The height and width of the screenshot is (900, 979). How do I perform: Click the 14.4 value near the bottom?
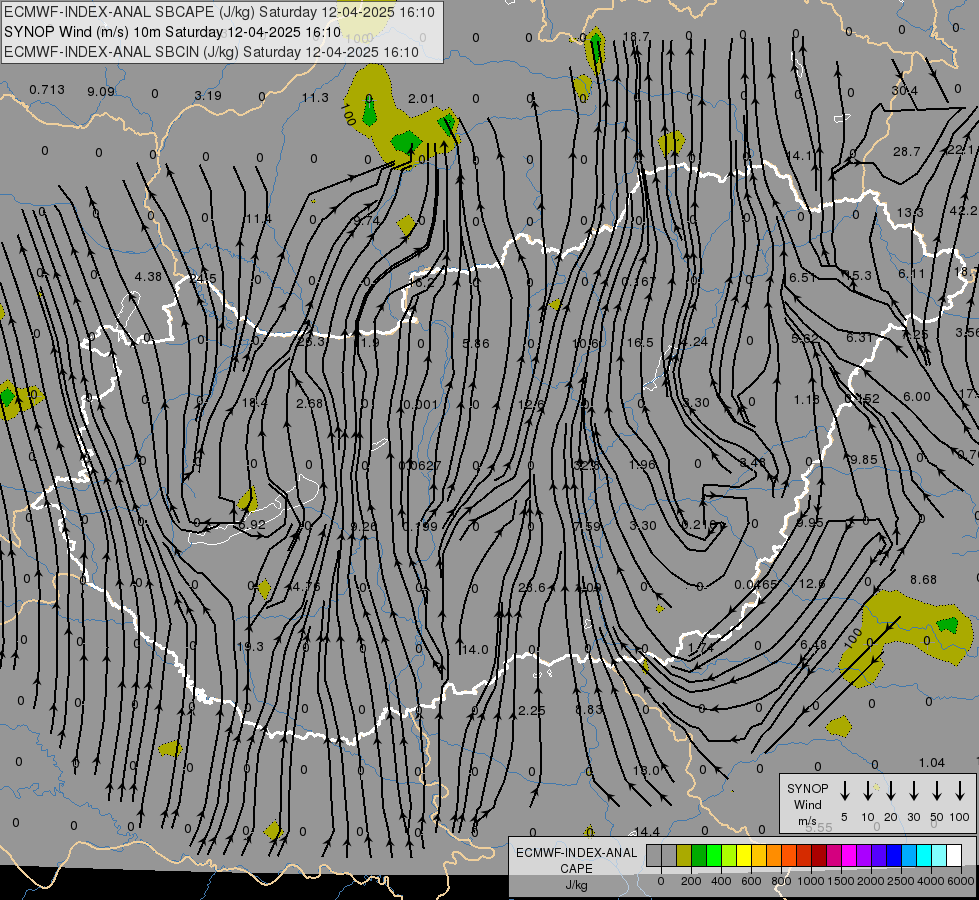[x=646, y=832]
